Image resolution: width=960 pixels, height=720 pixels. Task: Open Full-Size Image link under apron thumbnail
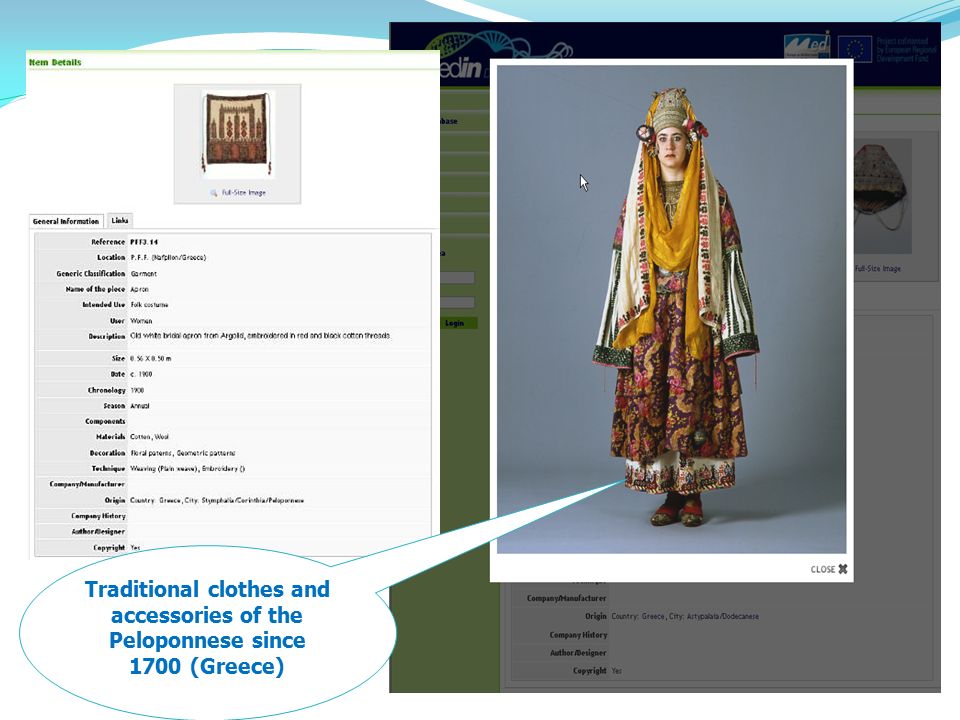[244, 193]
